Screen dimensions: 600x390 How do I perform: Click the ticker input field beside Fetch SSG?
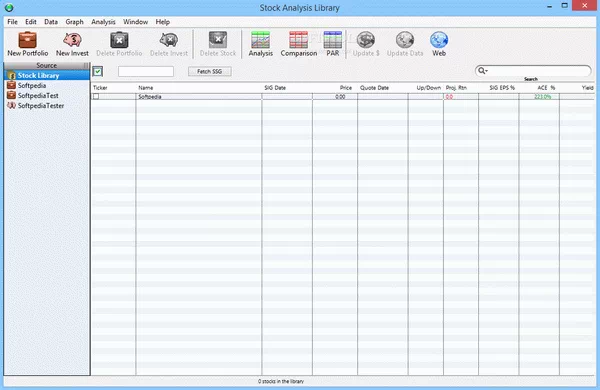point(146,72)
